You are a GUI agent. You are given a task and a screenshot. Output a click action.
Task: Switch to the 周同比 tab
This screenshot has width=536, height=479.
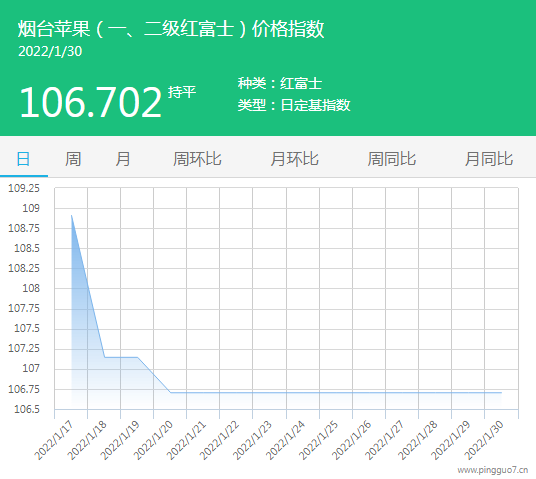[x=392, y=159]
